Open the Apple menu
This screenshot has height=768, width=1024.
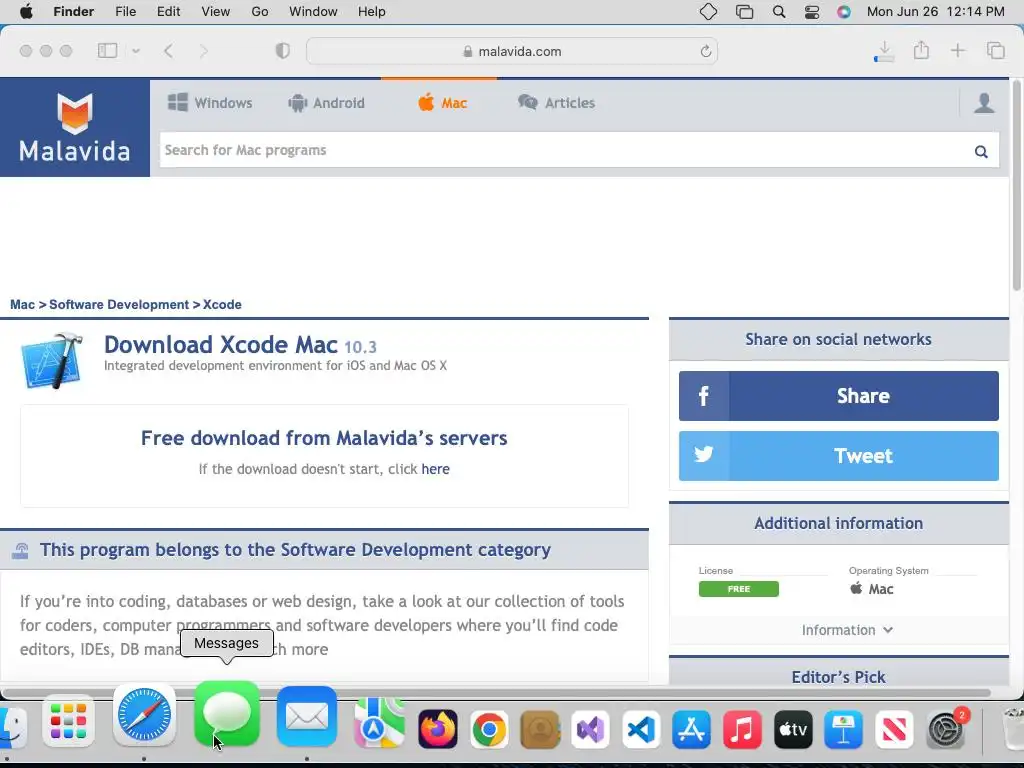(26, 12)
